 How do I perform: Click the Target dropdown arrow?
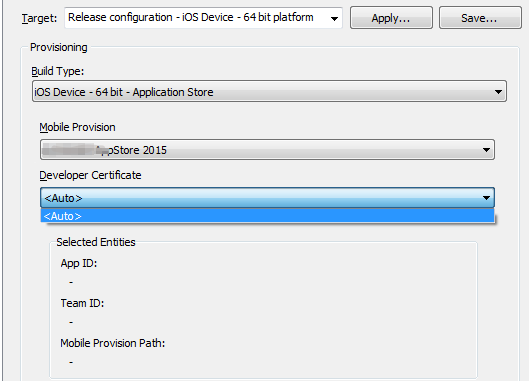click(x=334, y=19)
